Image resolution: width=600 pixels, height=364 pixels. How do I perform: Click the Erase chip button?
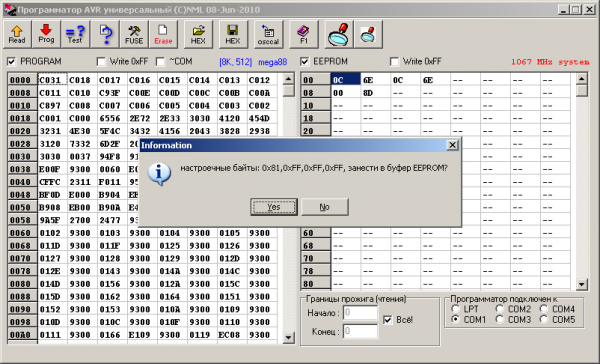coord(163,34)
